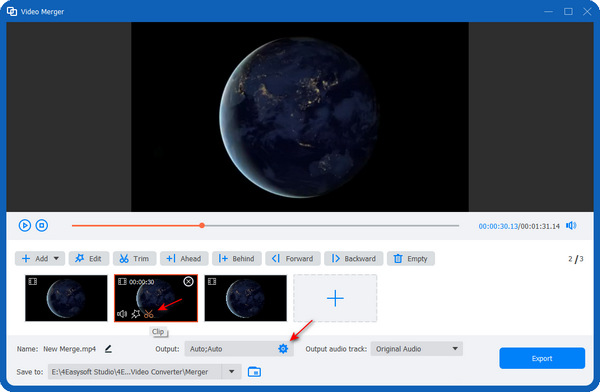This screenshot has height=392, width=600.
Task: Move clip Backward
Action: click(354, 258)
